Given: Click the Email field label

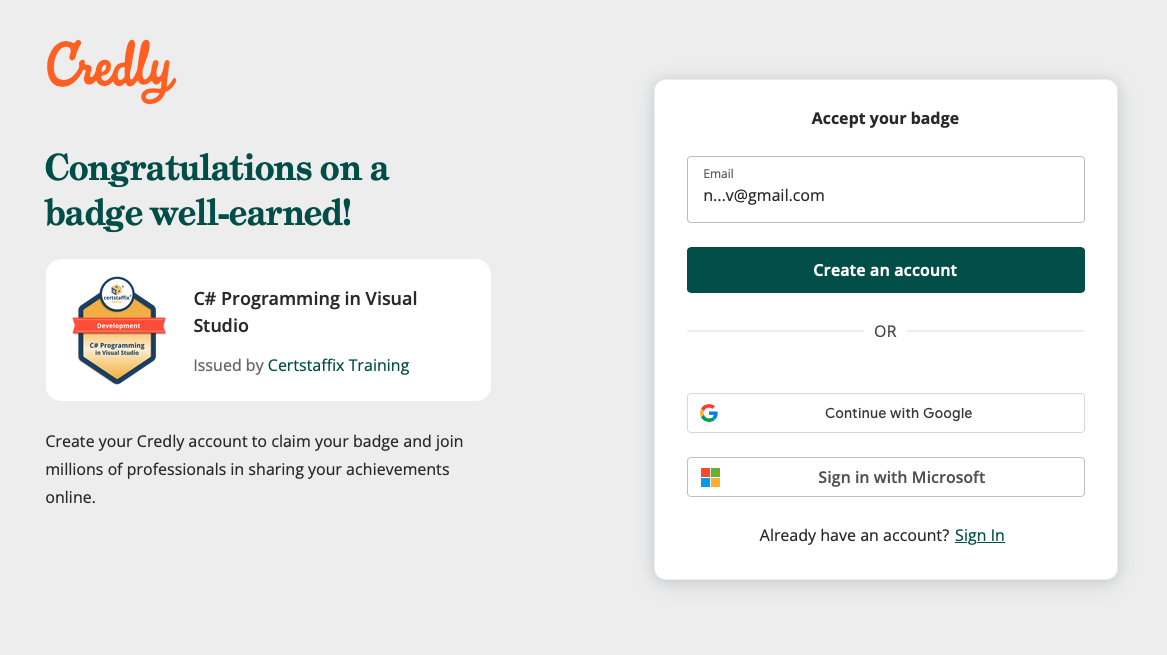Looking at the screenshot, I should pyautogui.click(x=718, y=174).
